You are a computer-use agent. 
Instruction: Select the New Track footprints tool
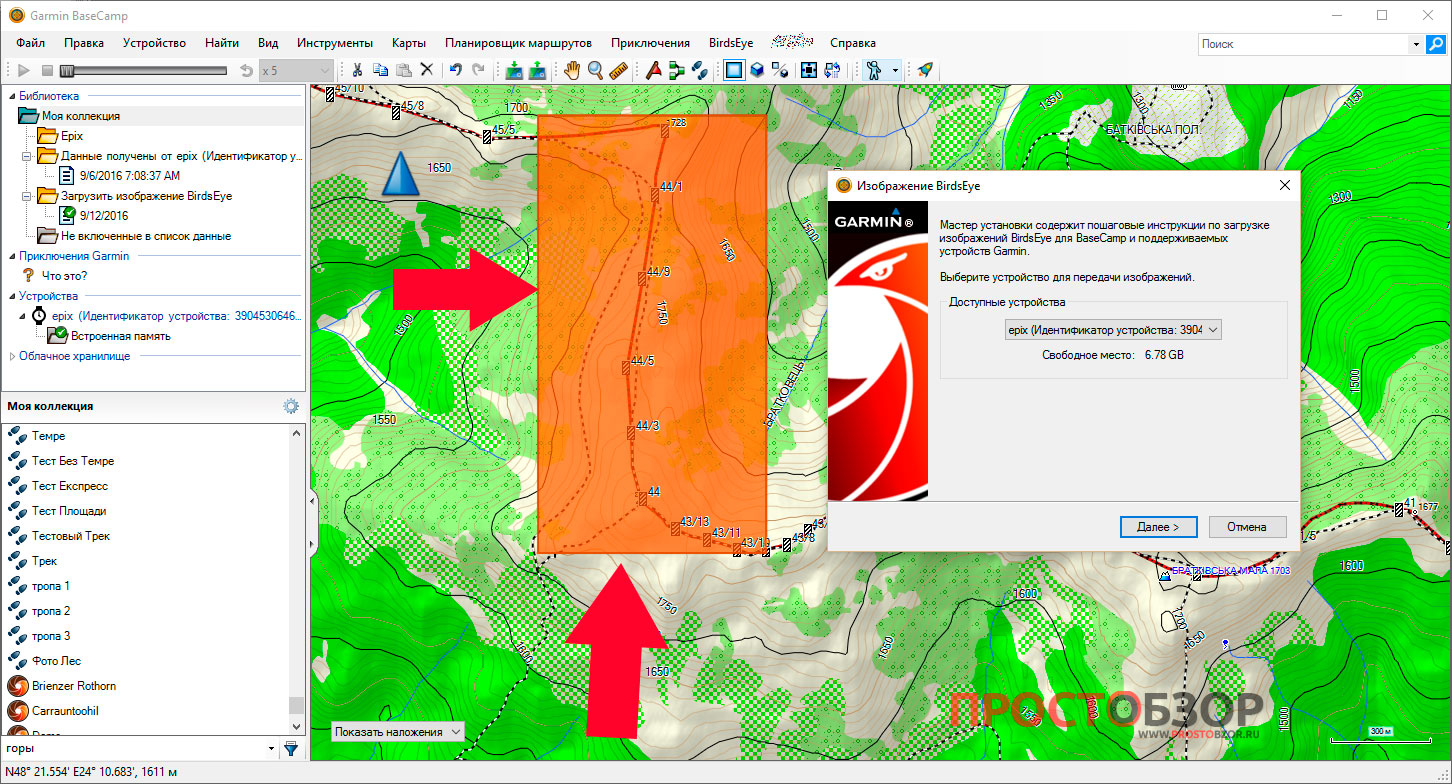click(x=700, y=70)
